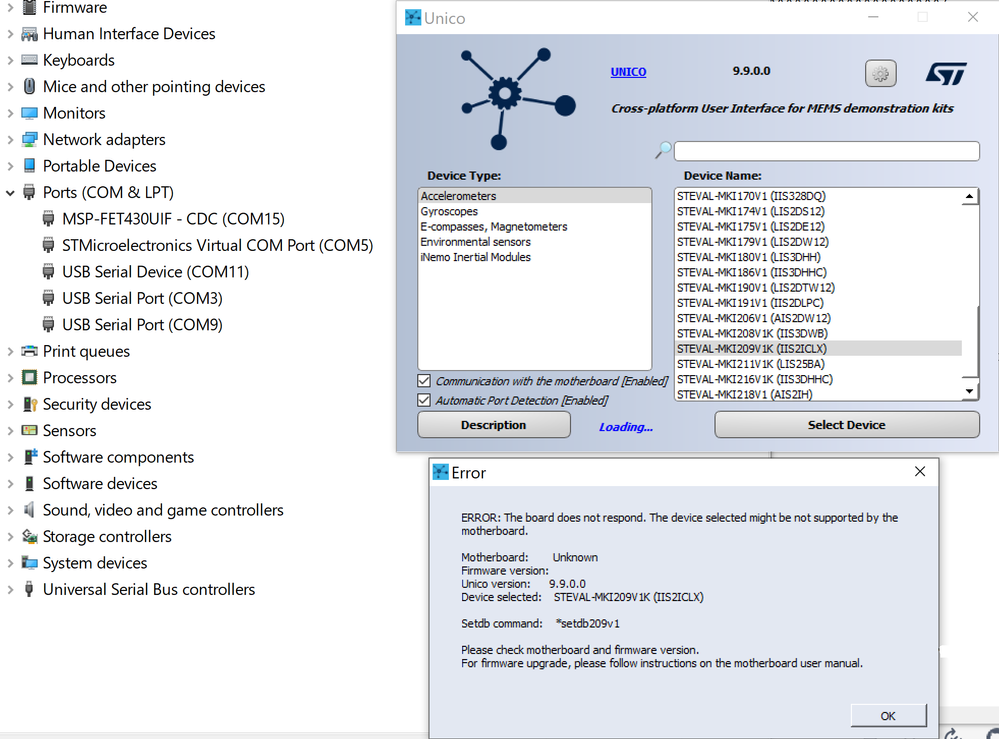Click the Portable Devices icon
Screen dimensions: 999x739
coord(29,166)
